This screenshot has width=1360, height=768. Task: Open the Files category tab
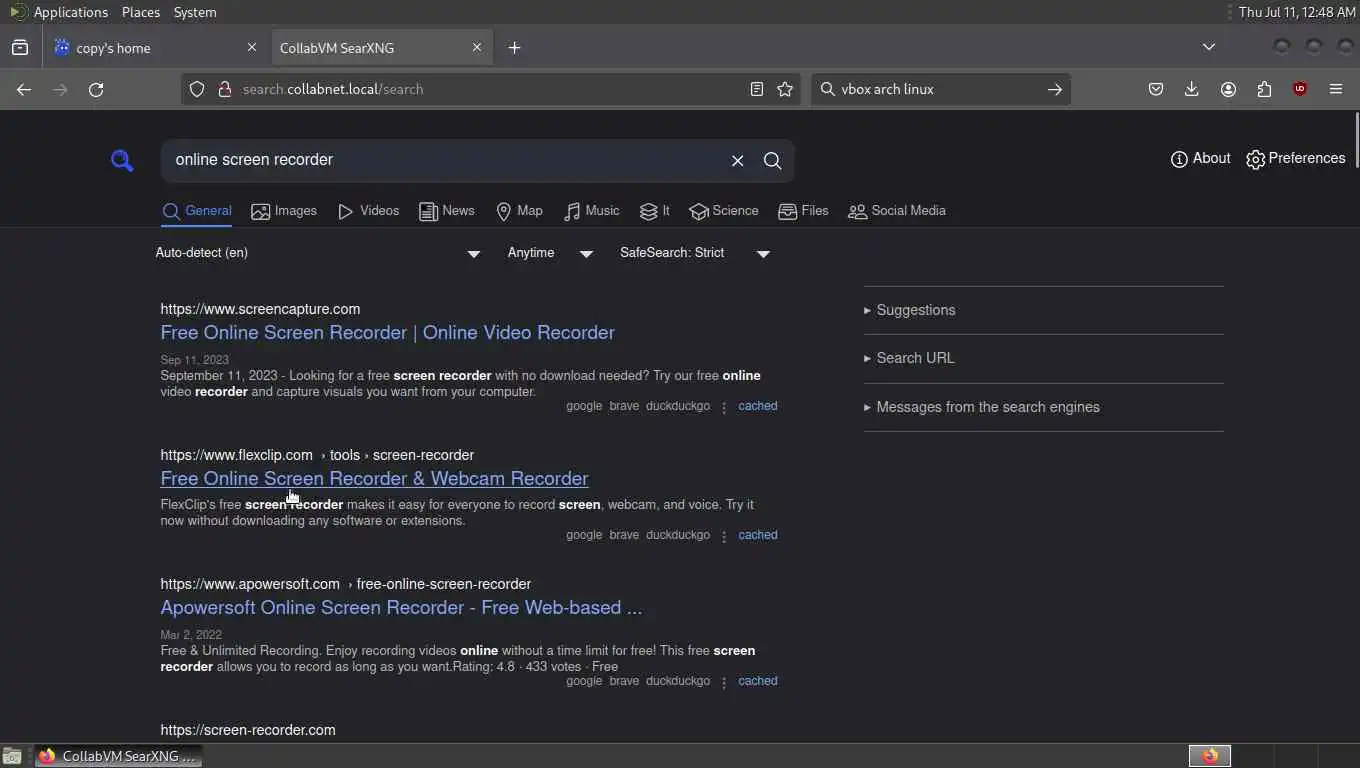pos(803,211)
